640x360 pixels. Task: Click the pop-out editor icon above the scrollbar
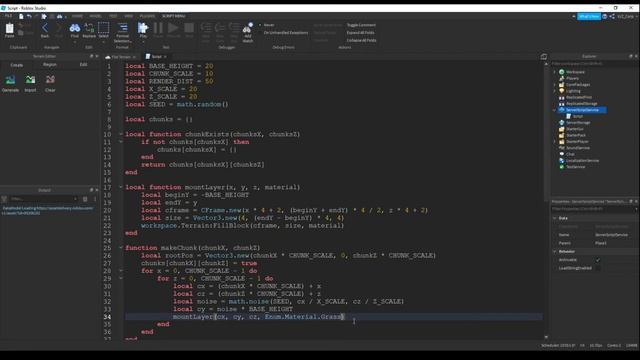click(544, 56)
